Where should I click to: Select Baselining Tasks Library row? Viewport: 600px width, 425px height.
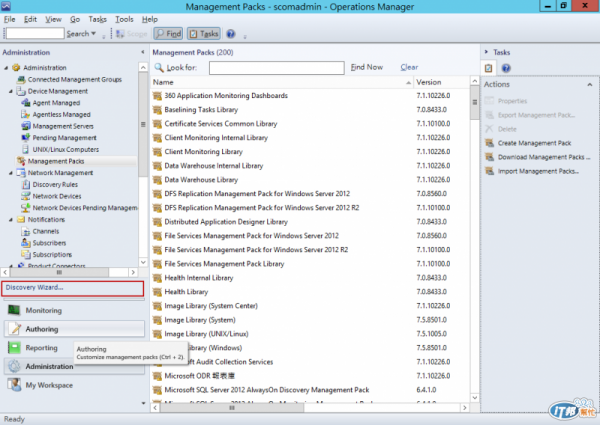click(310, 110)
